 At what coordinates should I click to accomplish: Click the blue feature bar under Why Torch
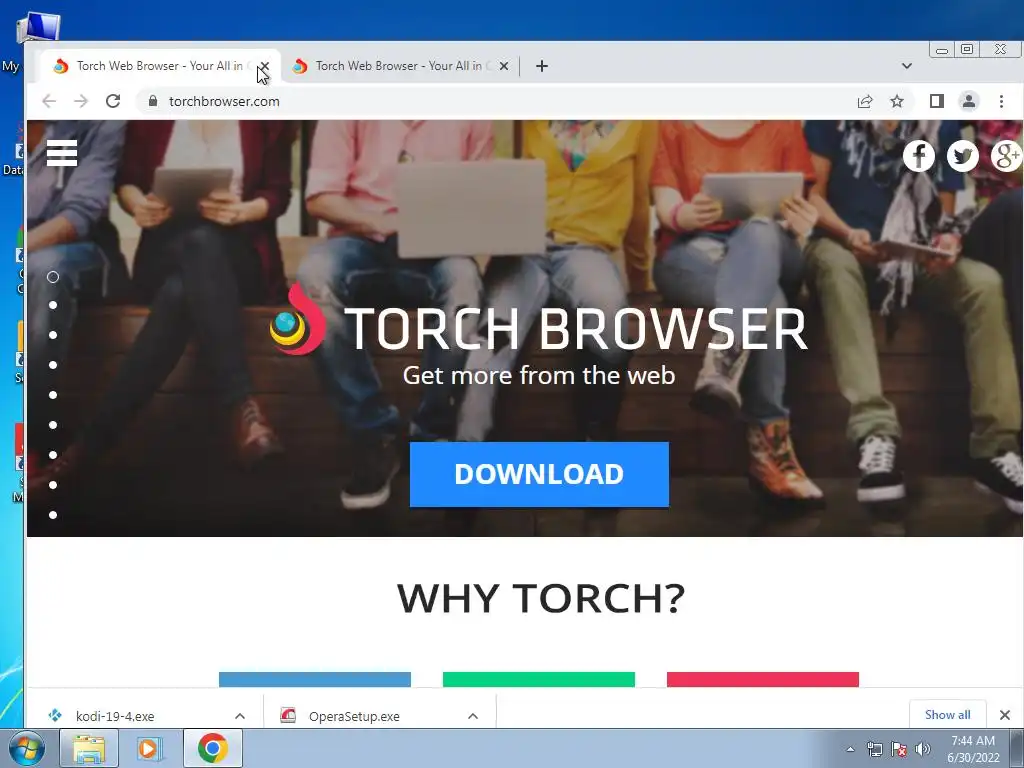coord(315,679)
